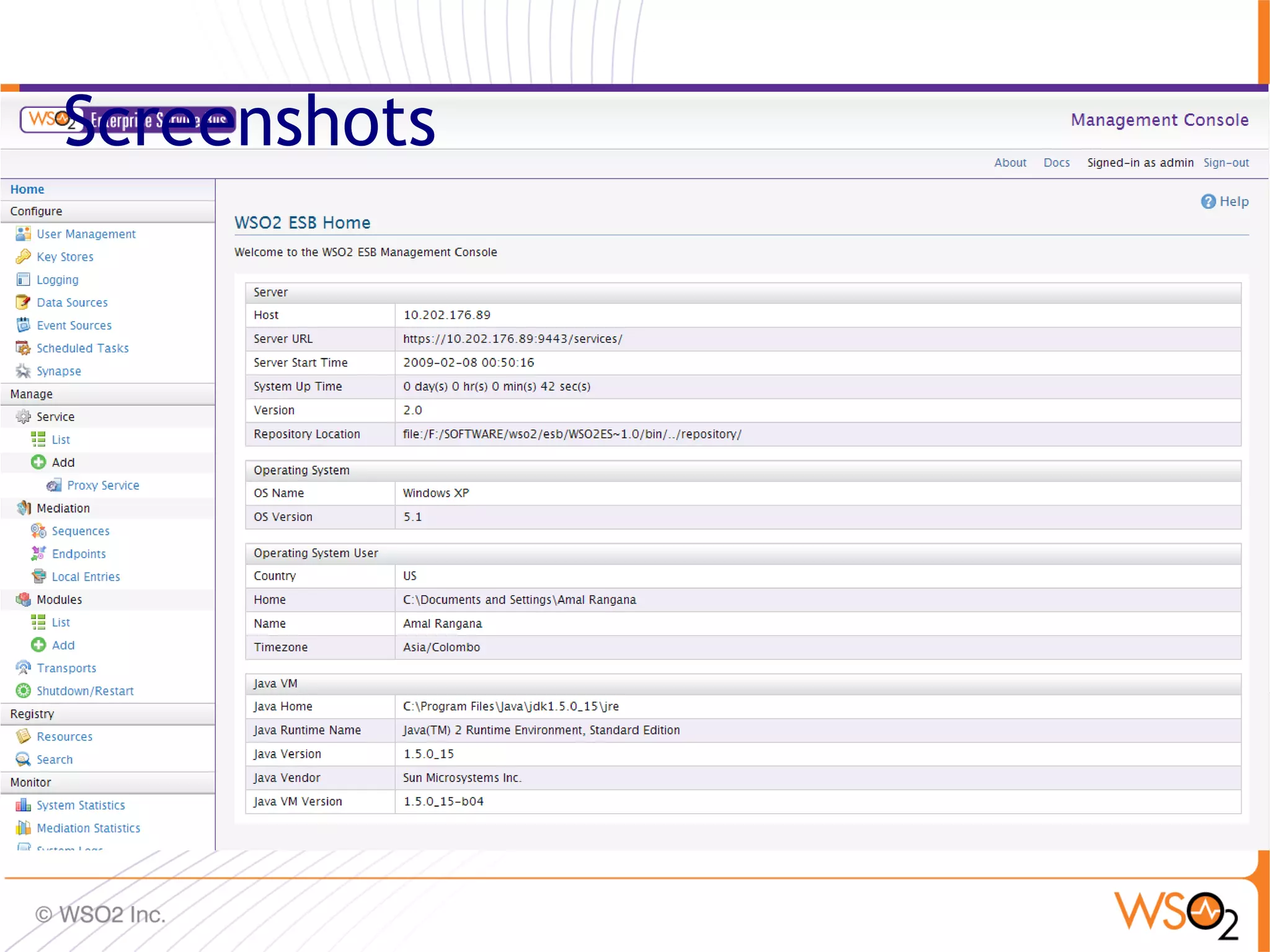Click the Docs link in header

pos(1057,162)
